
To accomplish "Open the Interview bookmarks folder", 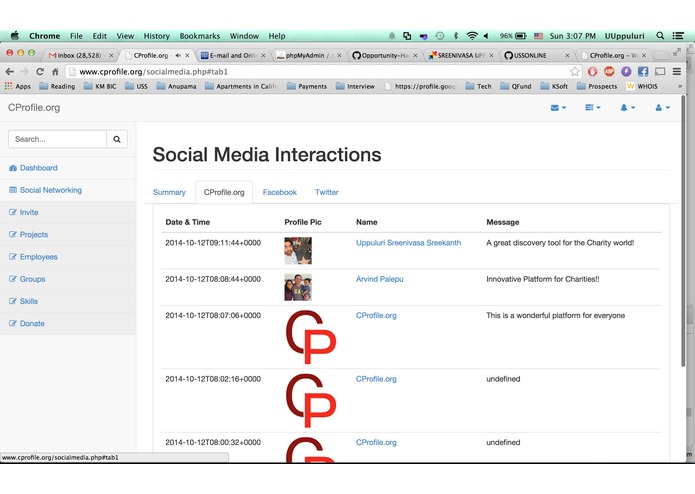I will pyautogui.click(x=355, y=86).
